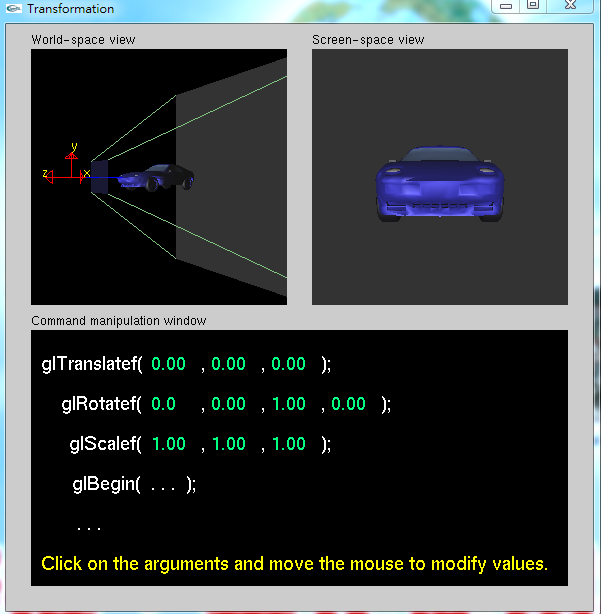The image size is (601, 614).
Task: Click the glScalef( command text
Action: 105,444
